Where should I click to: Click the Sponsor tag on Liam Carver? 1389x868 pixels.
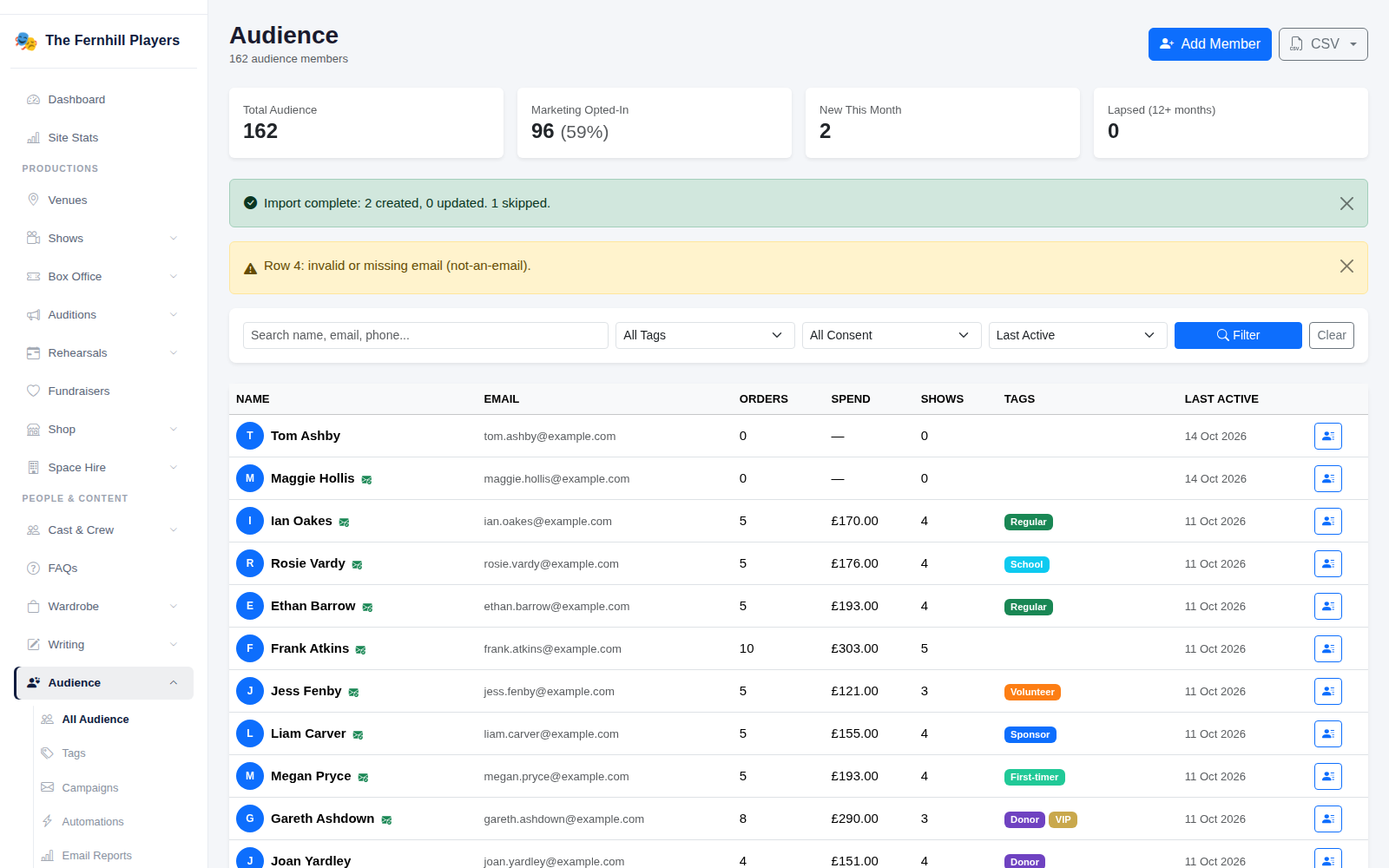(x=1030, y=734)
